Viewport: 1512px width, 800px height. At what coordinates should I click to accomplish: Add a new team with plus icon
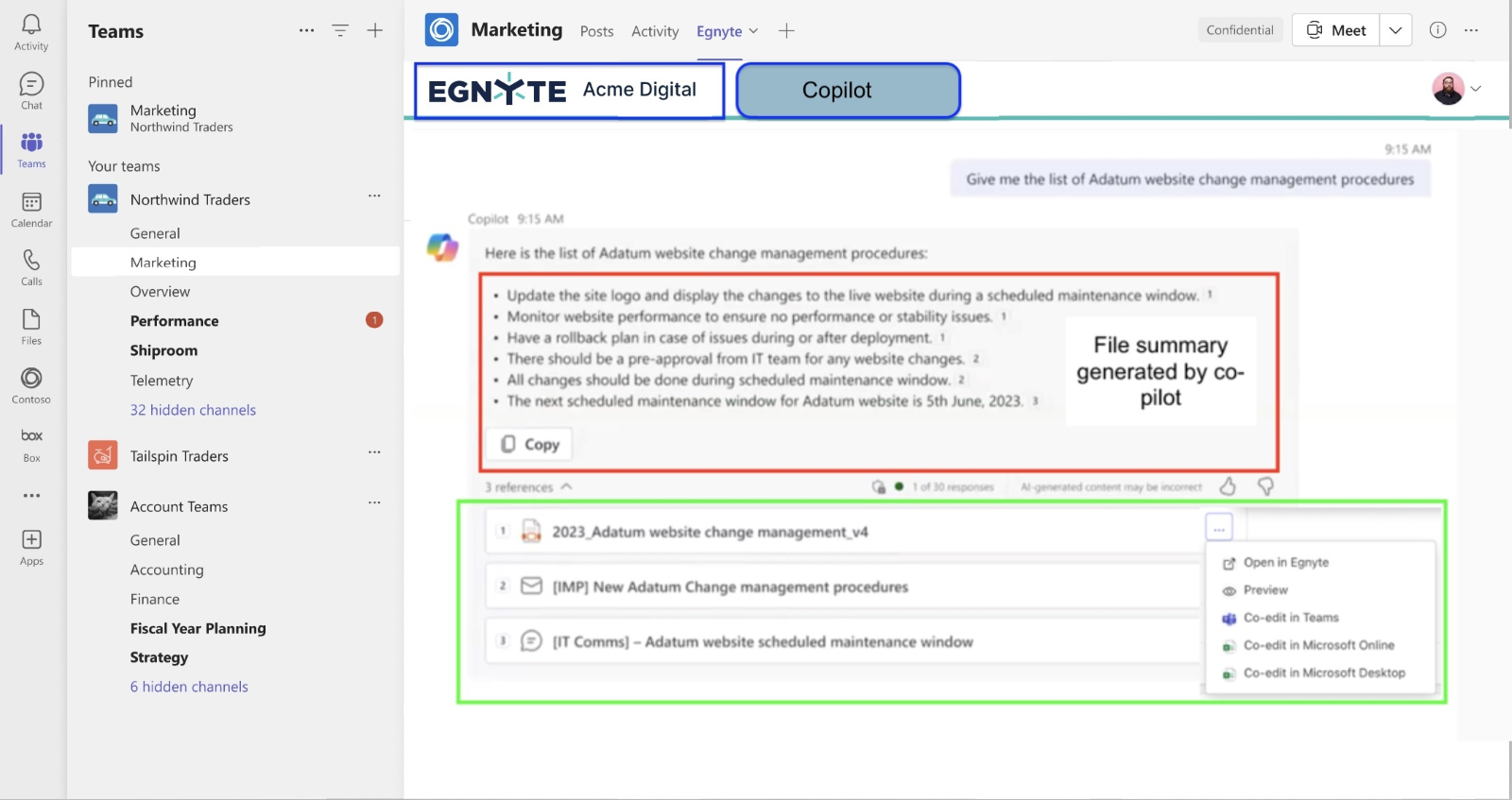click(375, 30)
